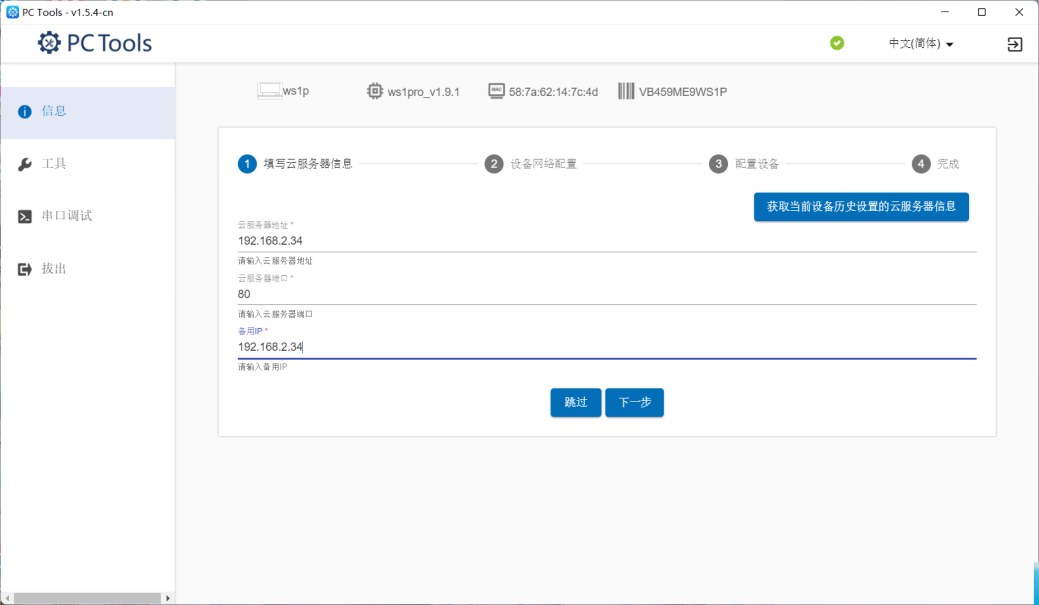Open the 工具 sidebar menu item
The image size is (1039, 605).
pos(87,164)
